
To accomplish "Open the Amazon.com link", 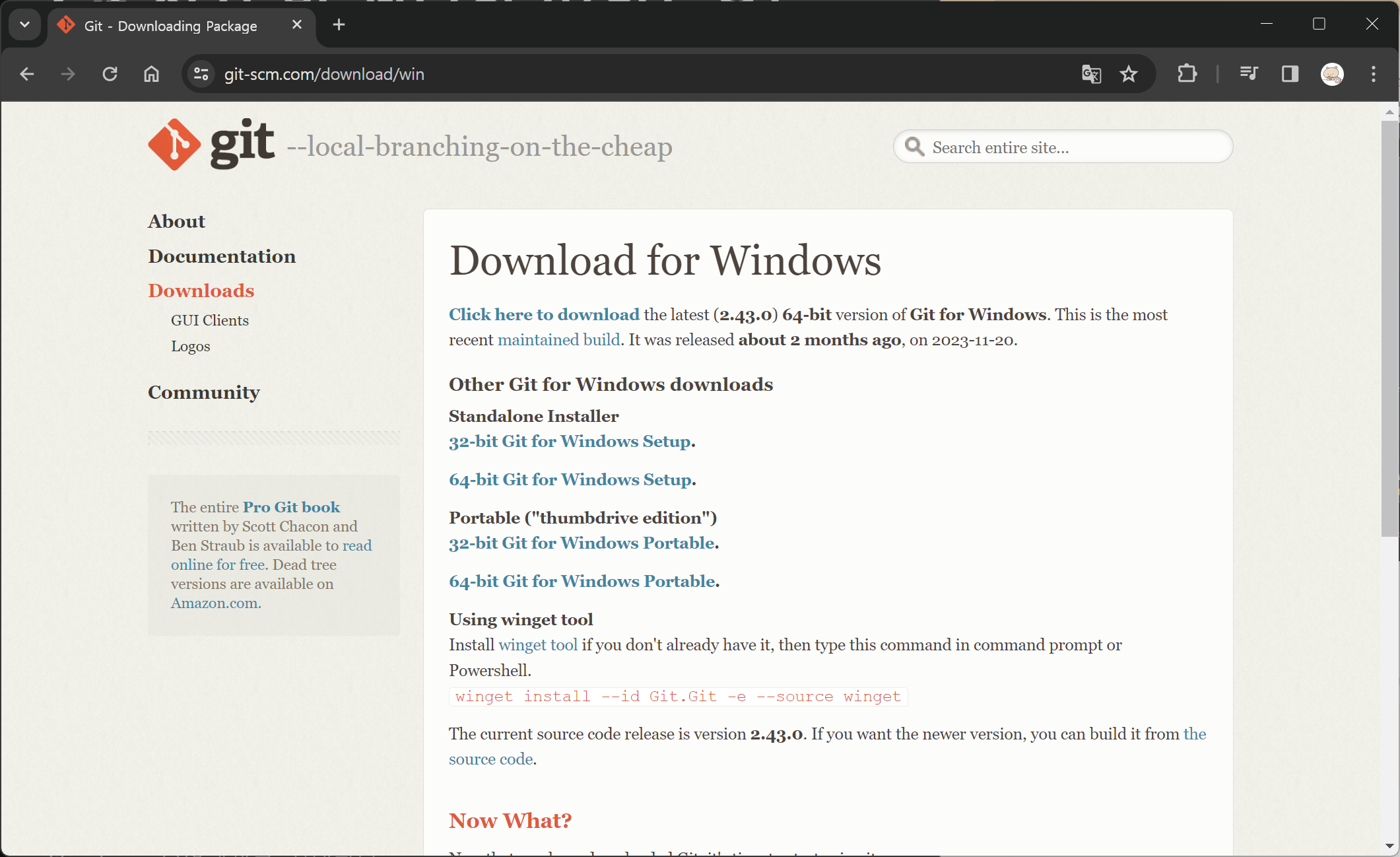I will [x=215, y=603].
